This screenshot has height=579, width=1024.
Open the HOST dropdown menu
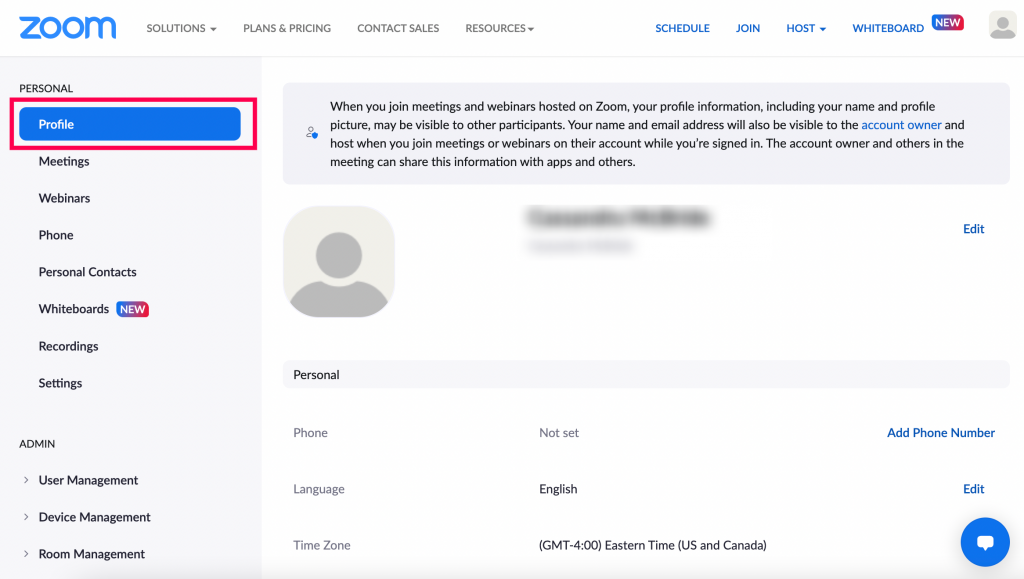(806, 28)
